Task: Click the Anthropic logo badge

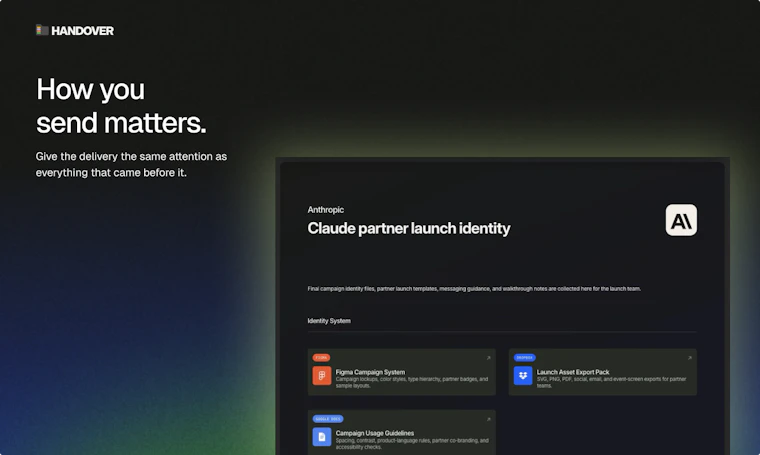Action: [x=681, y=220]
